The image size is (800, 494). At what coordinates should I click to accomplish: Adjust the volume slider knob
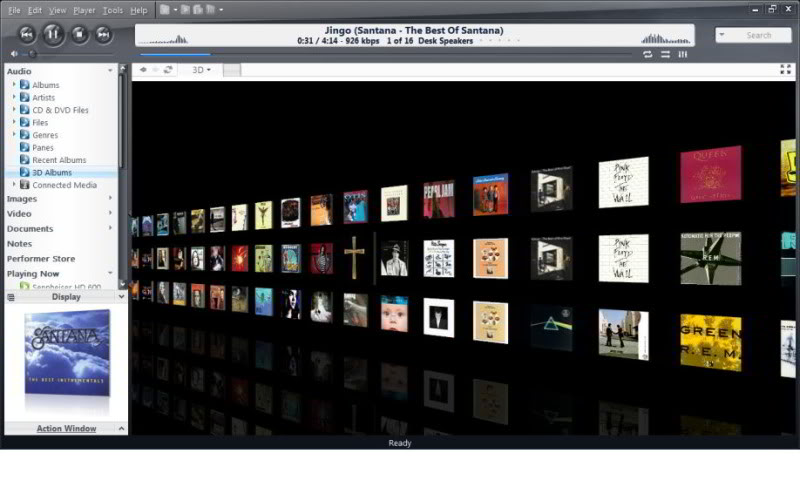pyautogui.click(x=32, y=54)
